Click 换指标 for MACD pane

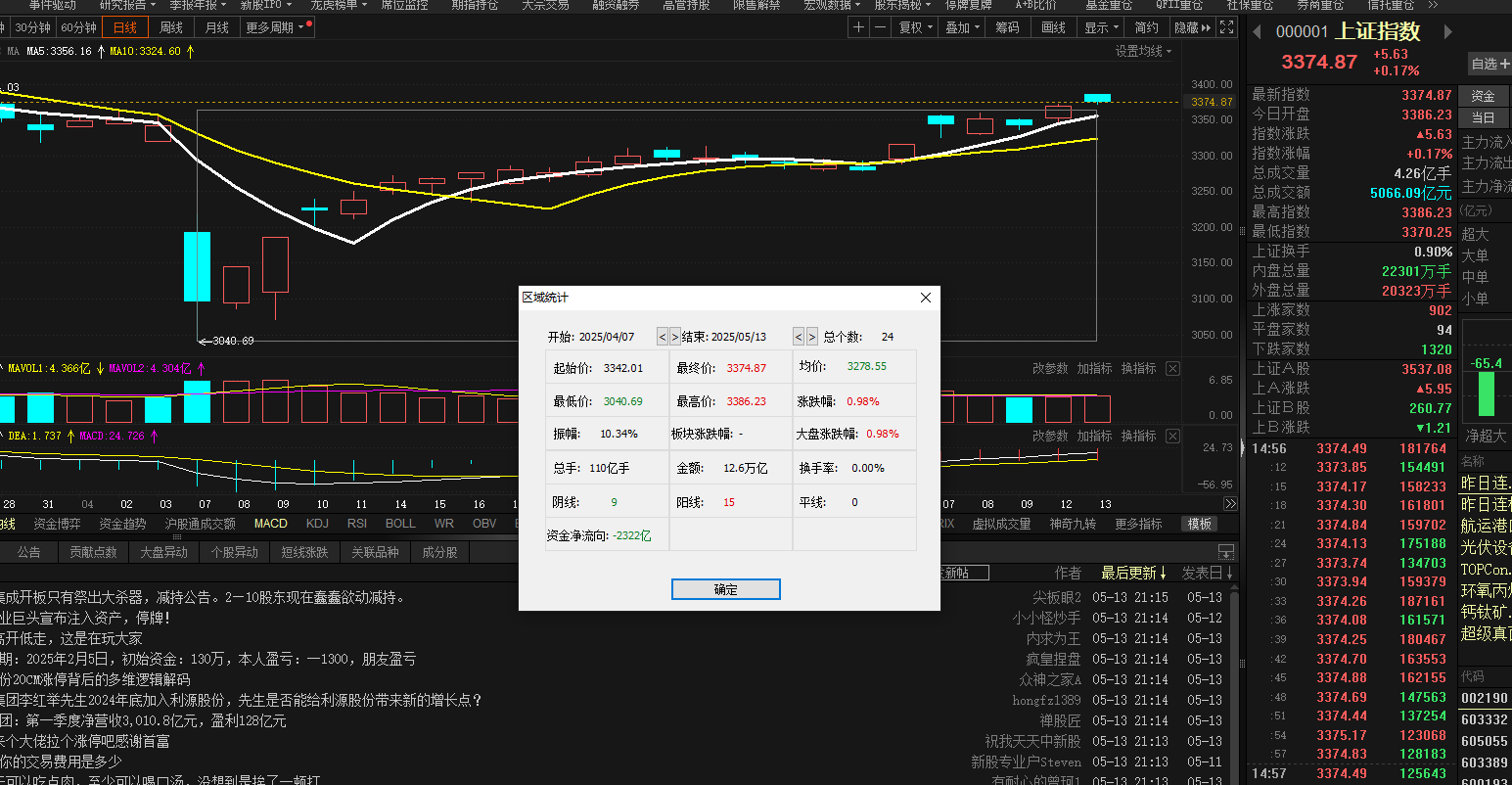[1138, 437]
